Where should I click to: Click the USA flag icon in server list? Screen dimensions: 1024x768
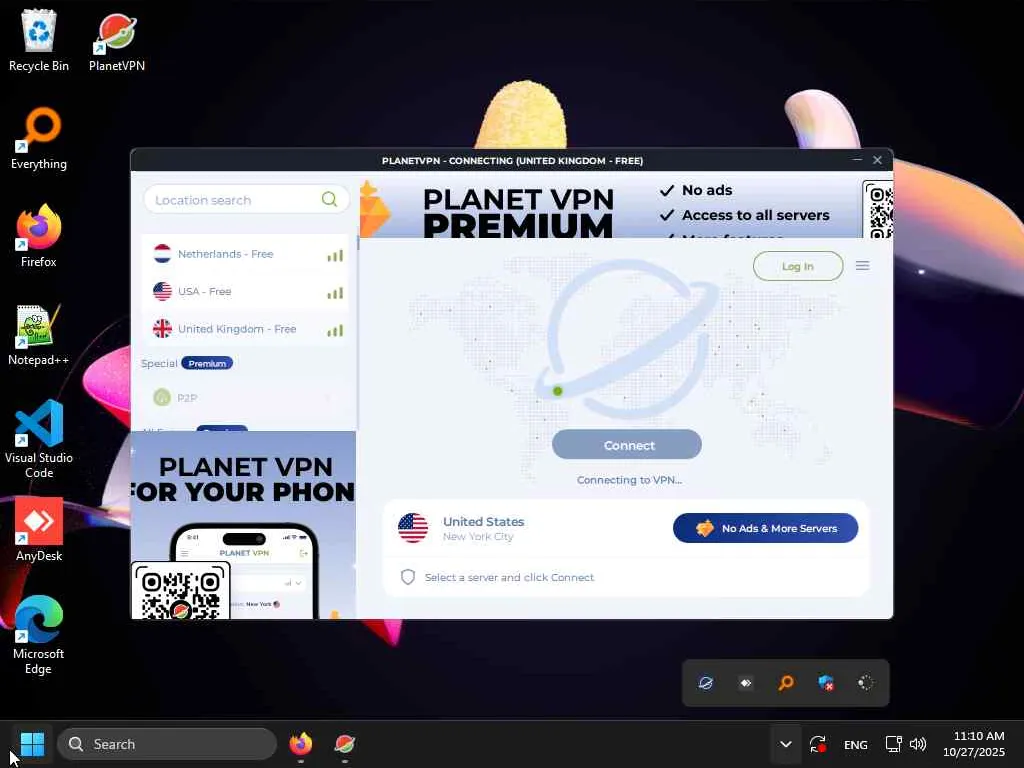(x=162, y=291)
